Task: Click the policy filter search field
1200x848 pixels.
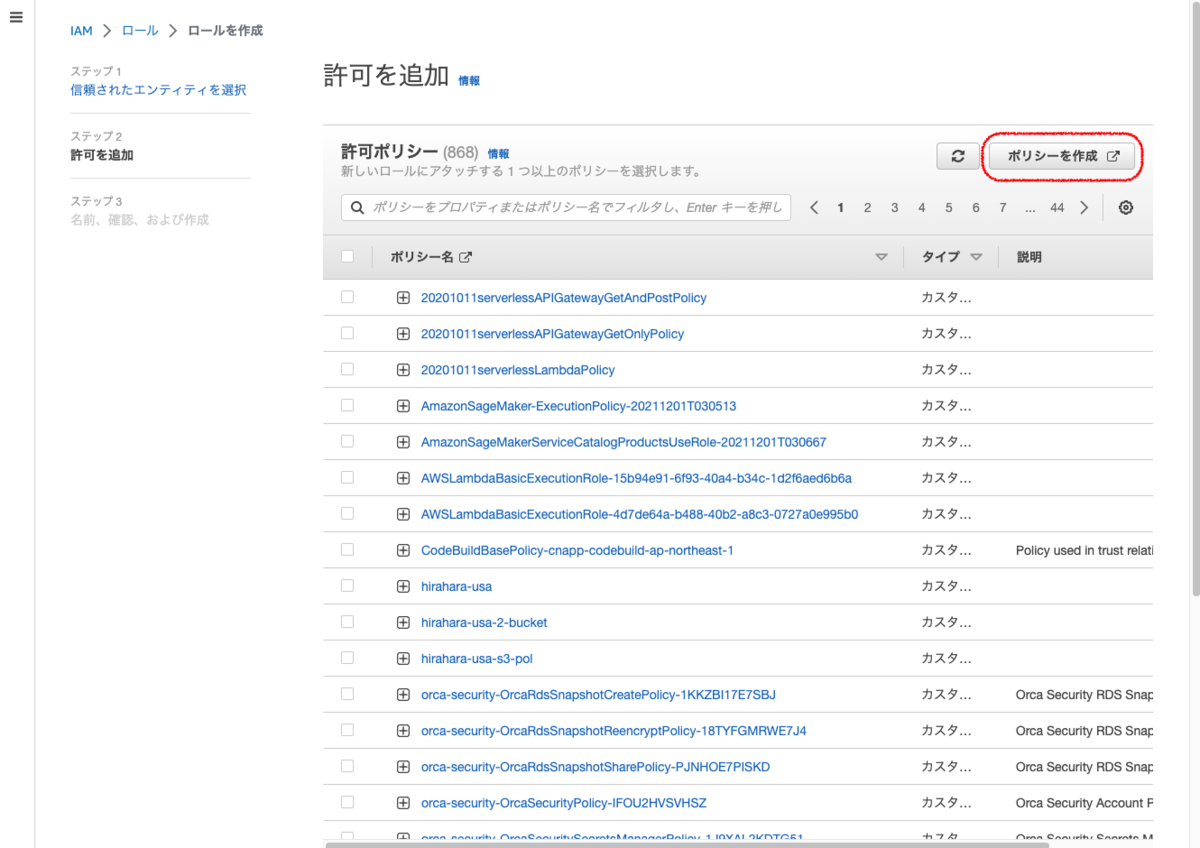Action: (x=560, y=207)
